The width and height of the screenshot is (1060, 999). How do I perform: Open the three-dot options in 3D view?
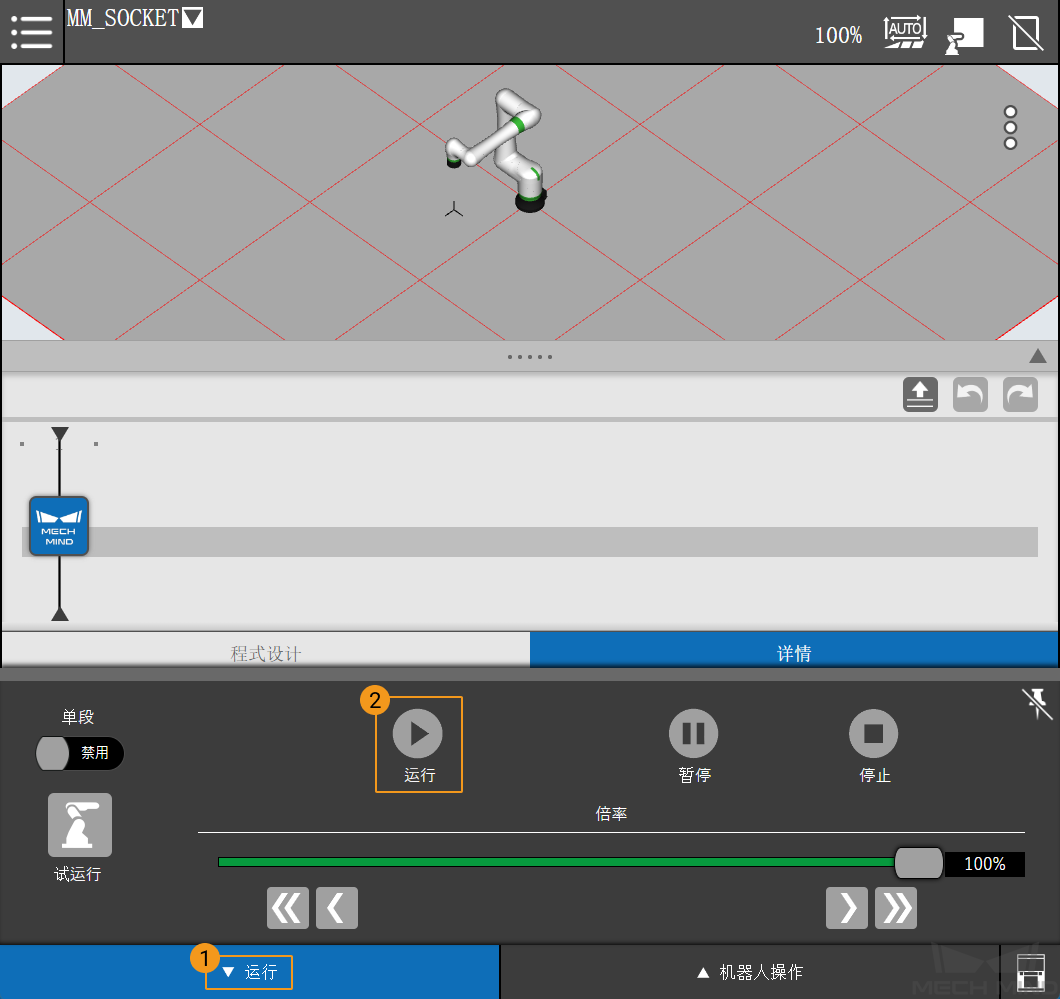pos(1010,127)
